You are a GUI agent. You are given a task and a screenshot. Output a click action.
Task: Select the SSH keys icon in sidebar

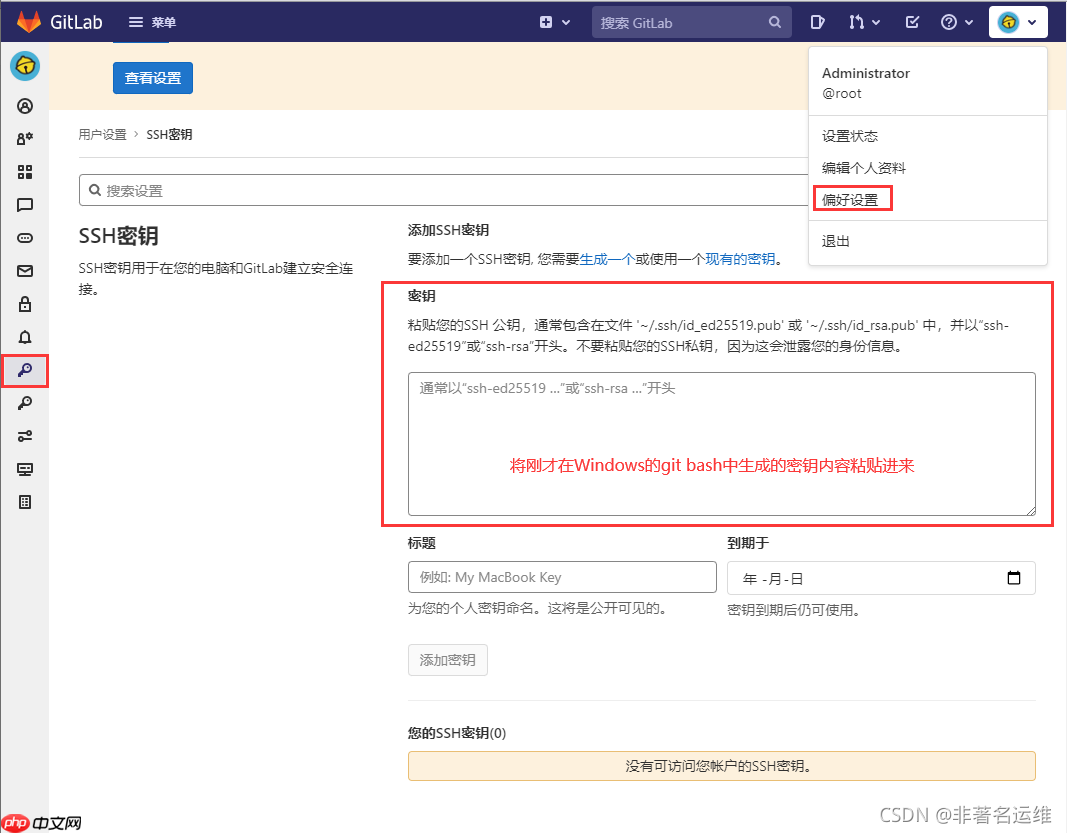25,371
